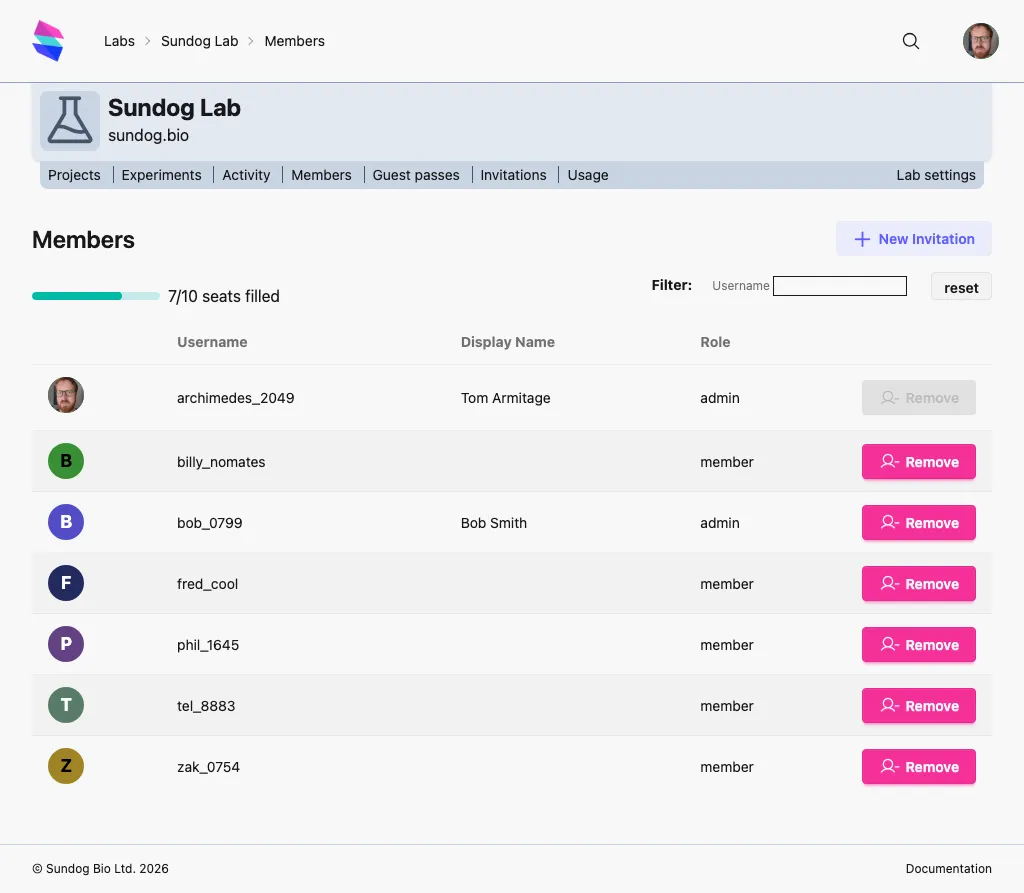
Task: Select username zak_0754
Action: [x=208, y=766]
